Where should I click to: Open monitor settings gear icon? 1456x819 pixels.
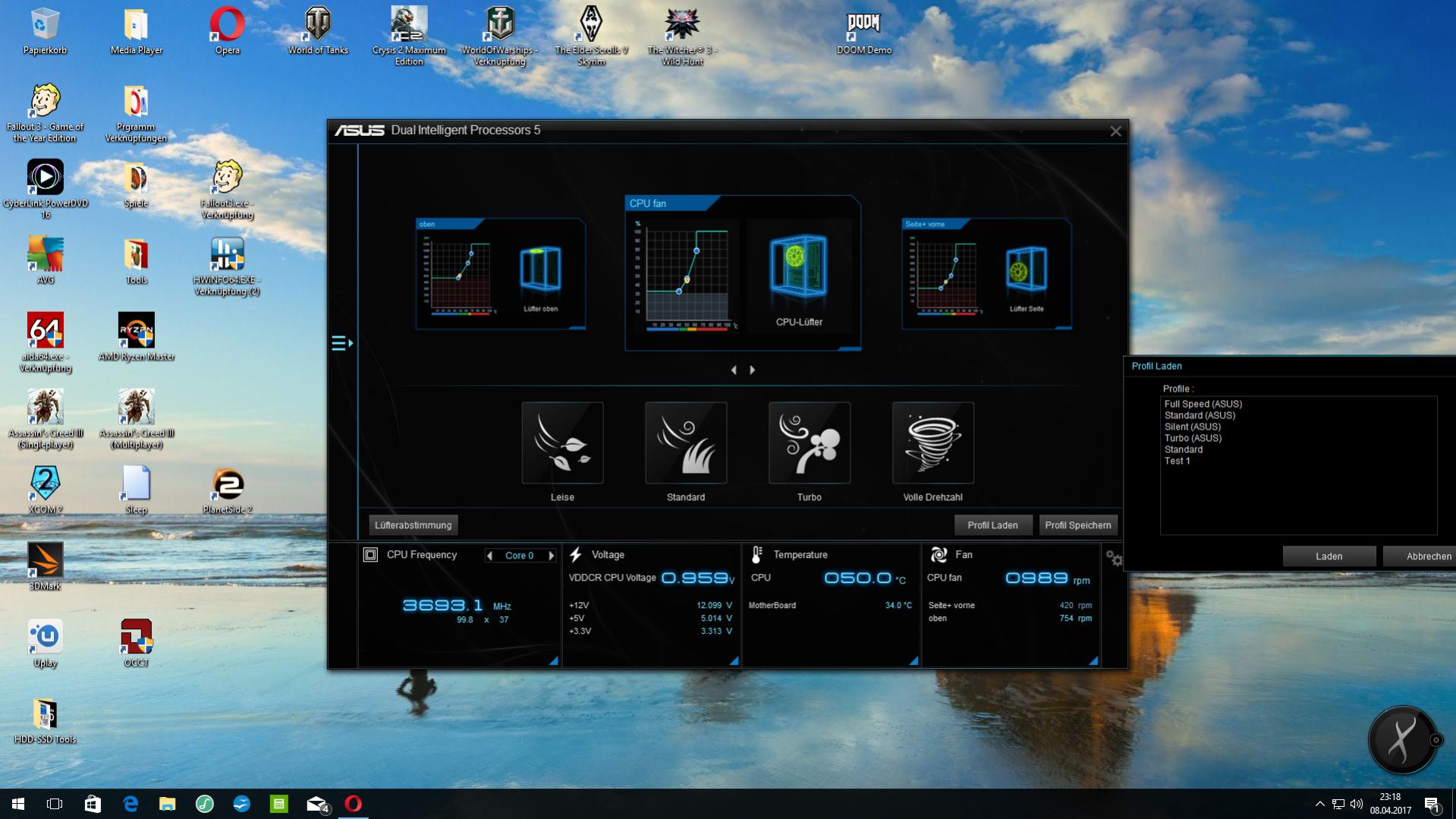pyautogui.click(x=1114, y=559)
